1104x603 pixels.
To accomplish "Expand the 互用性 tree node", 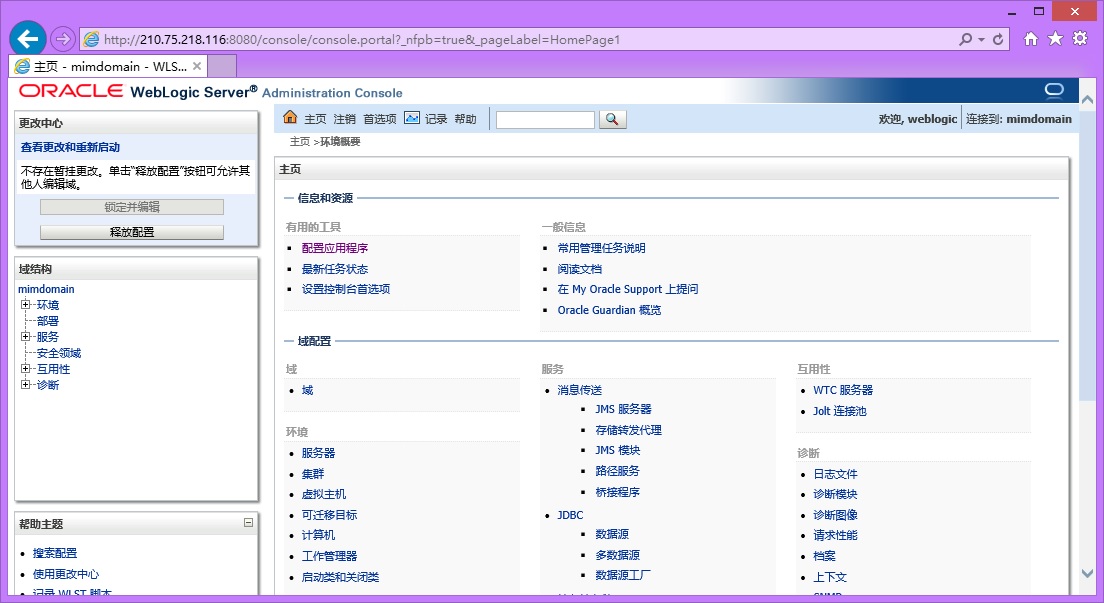I will [x=25, y=368].
